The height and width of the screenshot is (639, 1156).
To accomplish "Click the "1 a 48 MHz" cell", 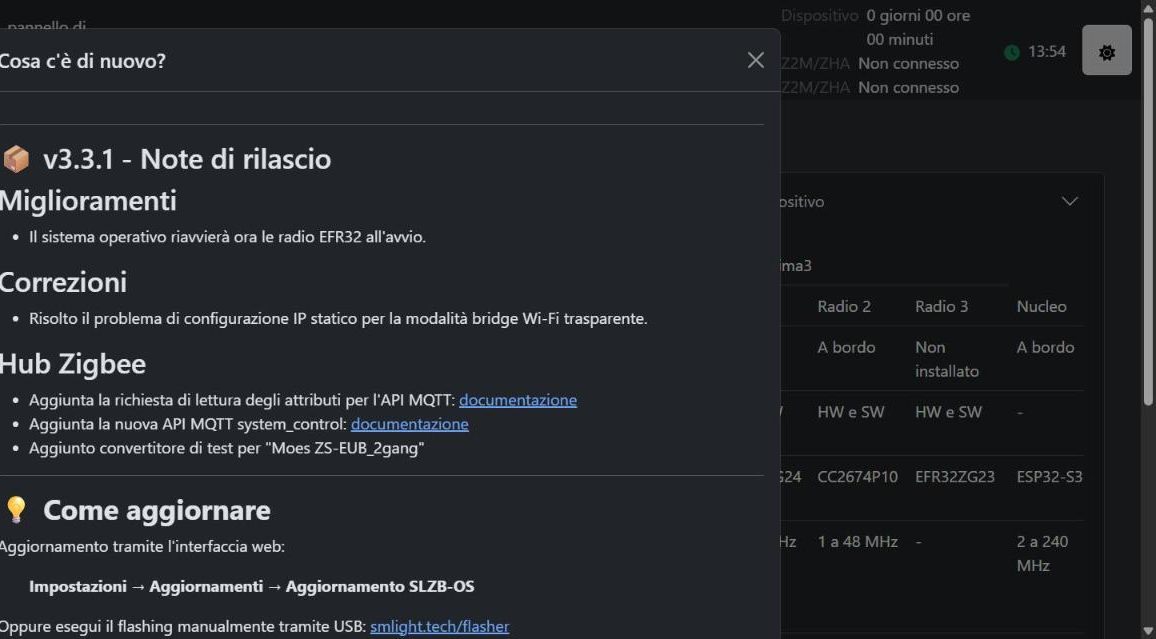I will pos(857,542).
